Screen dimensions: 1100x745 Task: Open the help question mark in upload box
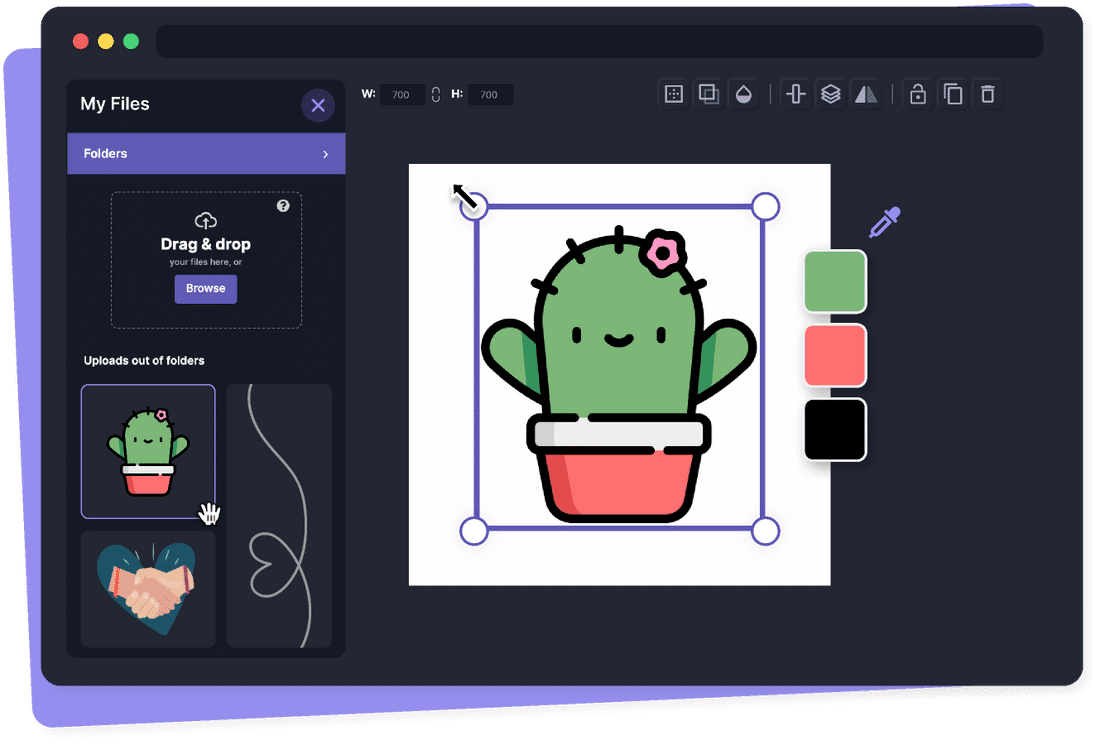pos(283,205)
